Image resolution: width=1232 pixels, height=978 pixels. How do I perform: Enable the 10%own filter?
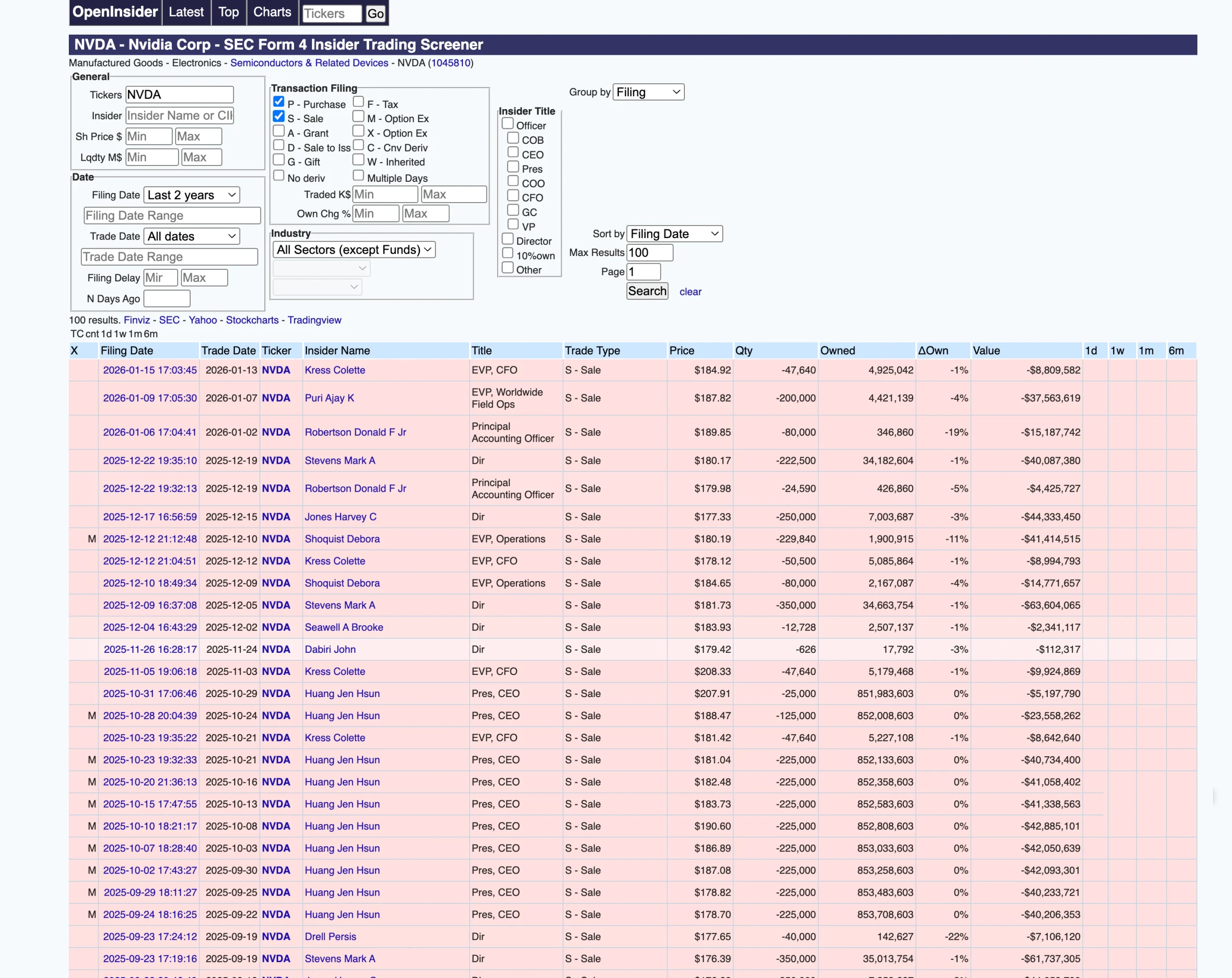pyautogui.click(x=507, y=253)
